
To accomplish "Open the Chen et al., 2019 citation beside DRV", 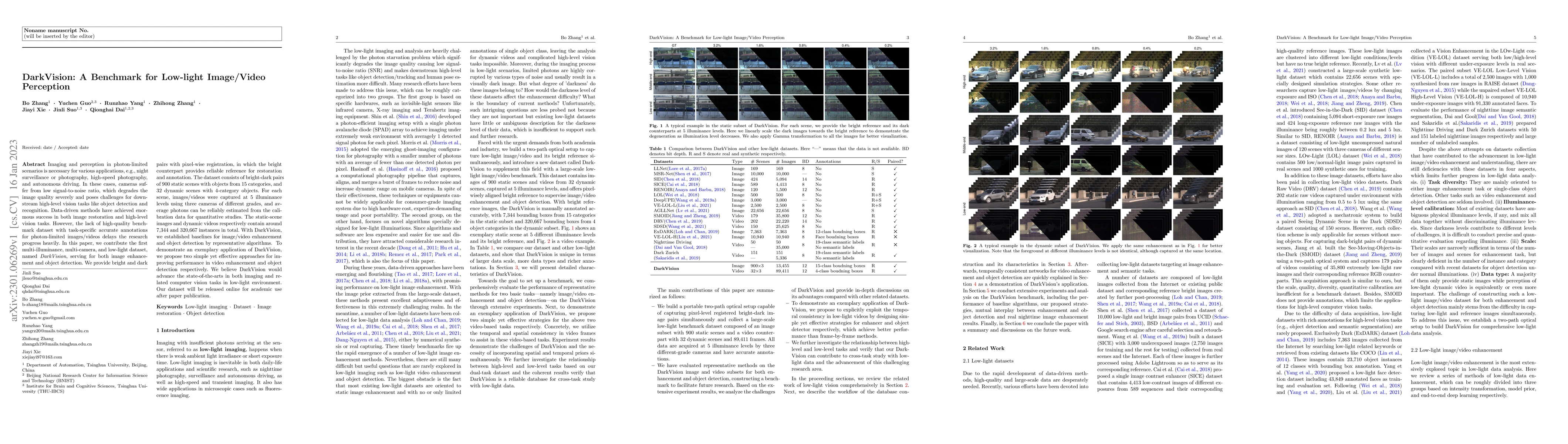I will pyautogui.click(x=683, y=221).
